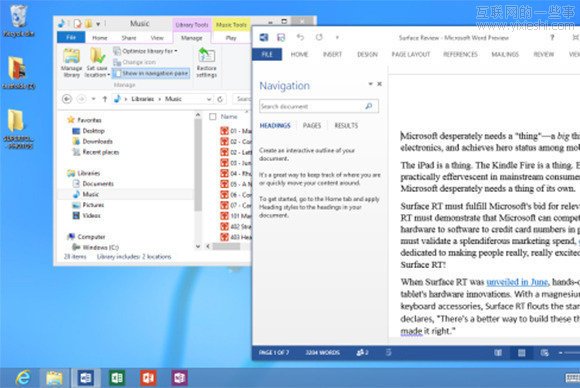This screenshot has height=388, width=580.
Task: Open Navigation pane options dropdown arrow
Action: [370, 84]
